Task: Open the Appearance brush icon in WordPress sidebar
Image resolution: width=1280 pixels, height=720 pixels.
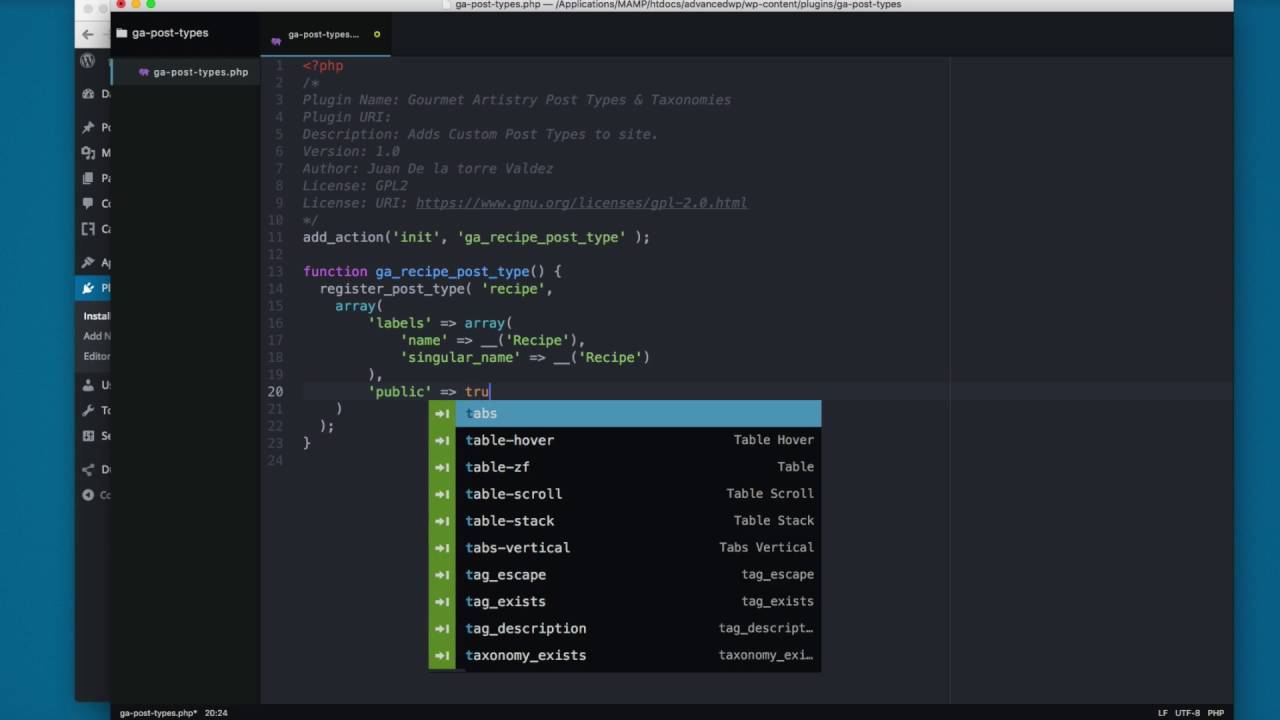Action: tap(89, 262)
